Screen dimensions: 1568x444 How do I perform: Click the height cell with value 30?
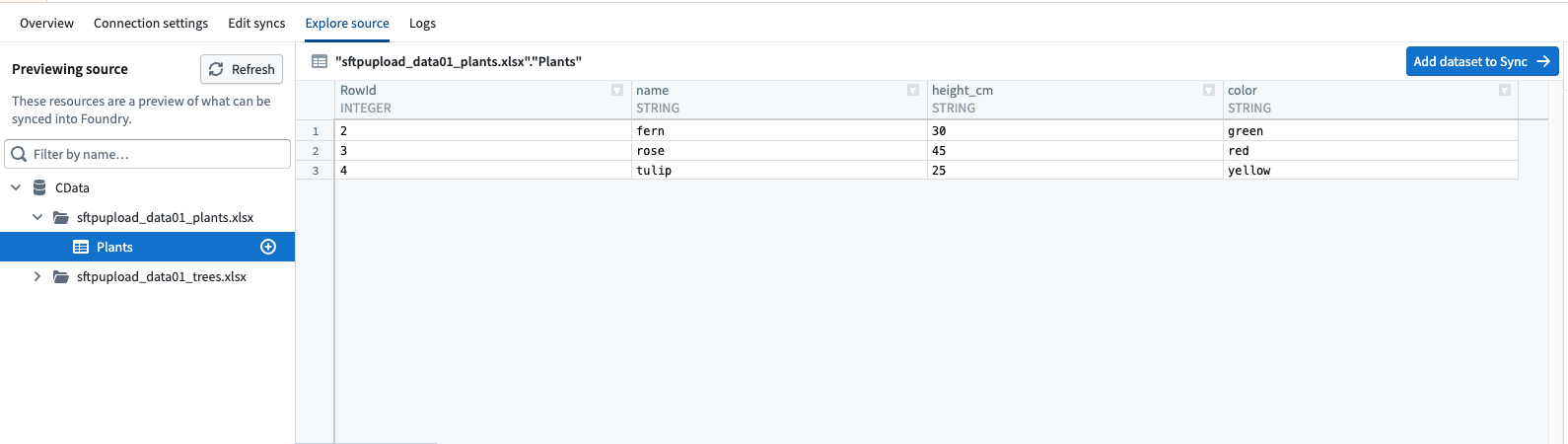click(1075, 131)
